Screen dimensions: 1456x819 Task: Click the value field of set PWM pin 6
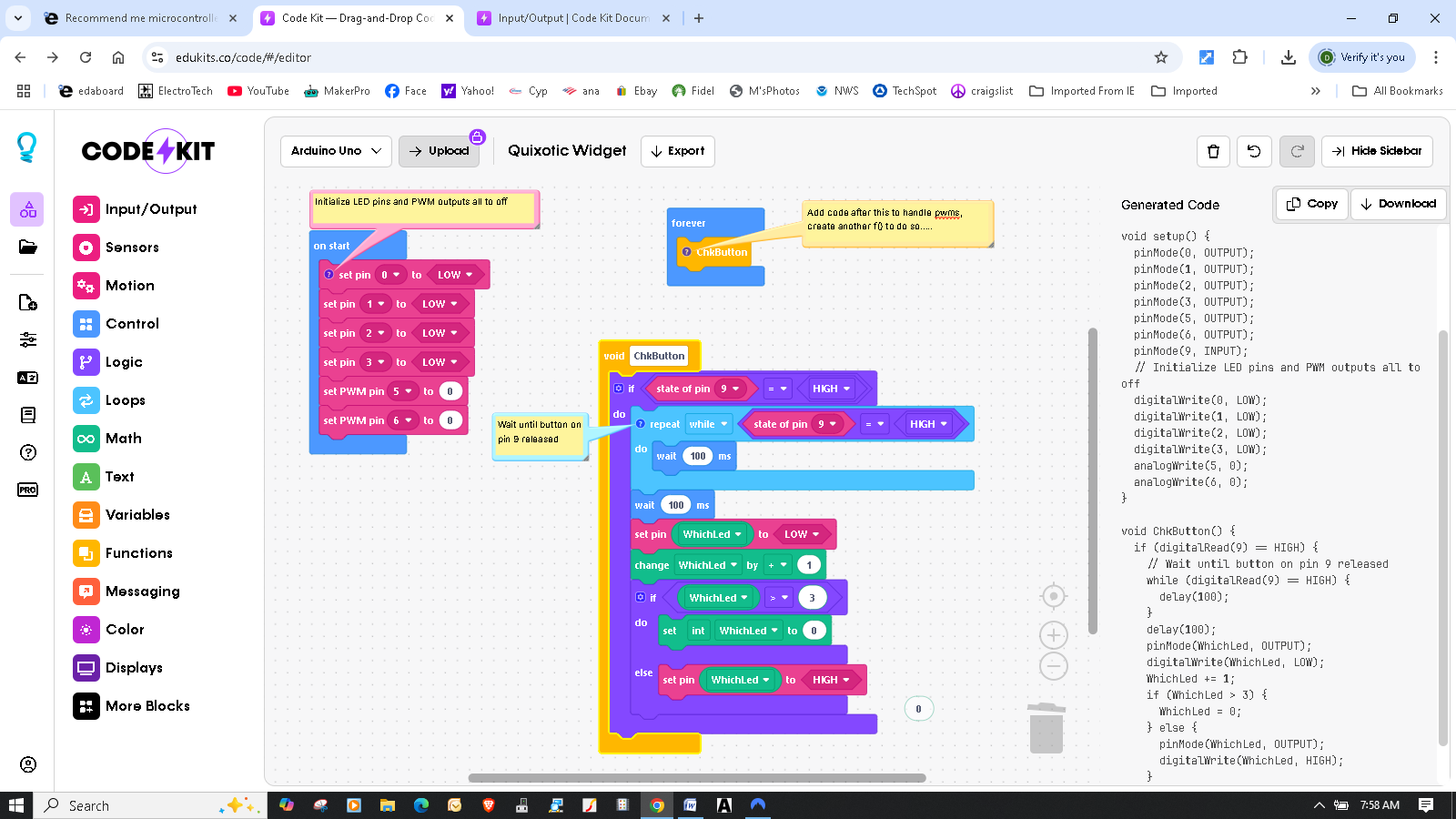(450, 420)
